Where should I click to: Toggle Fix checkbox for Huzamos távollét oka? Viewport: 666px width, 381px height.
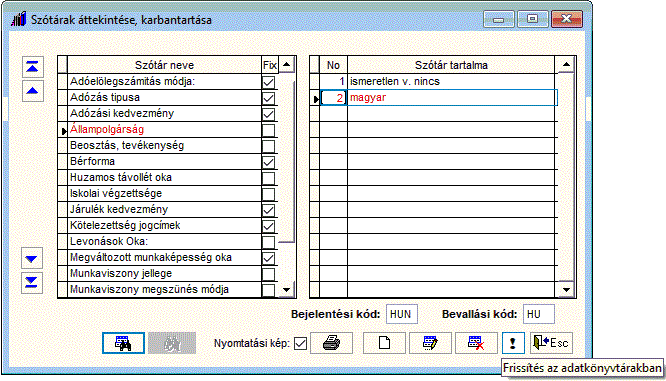[x=268, y=178]
